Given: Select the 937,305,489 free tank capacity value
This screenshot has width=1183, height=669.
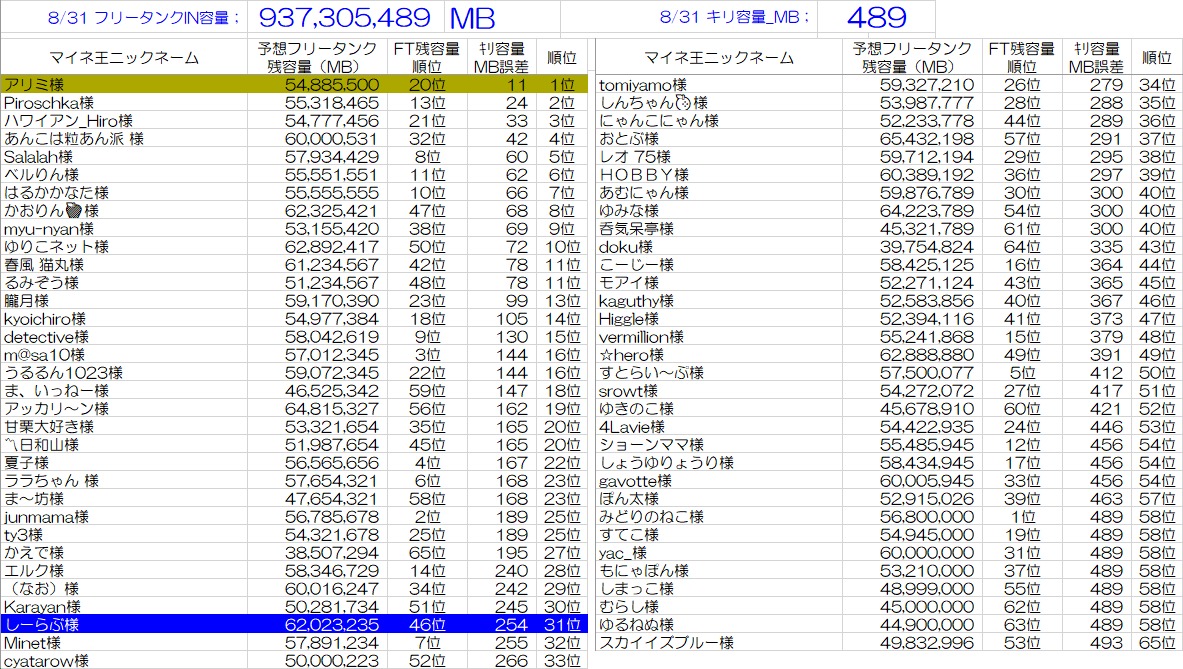Looking at the screenshot, I should [x=345, y=17].
